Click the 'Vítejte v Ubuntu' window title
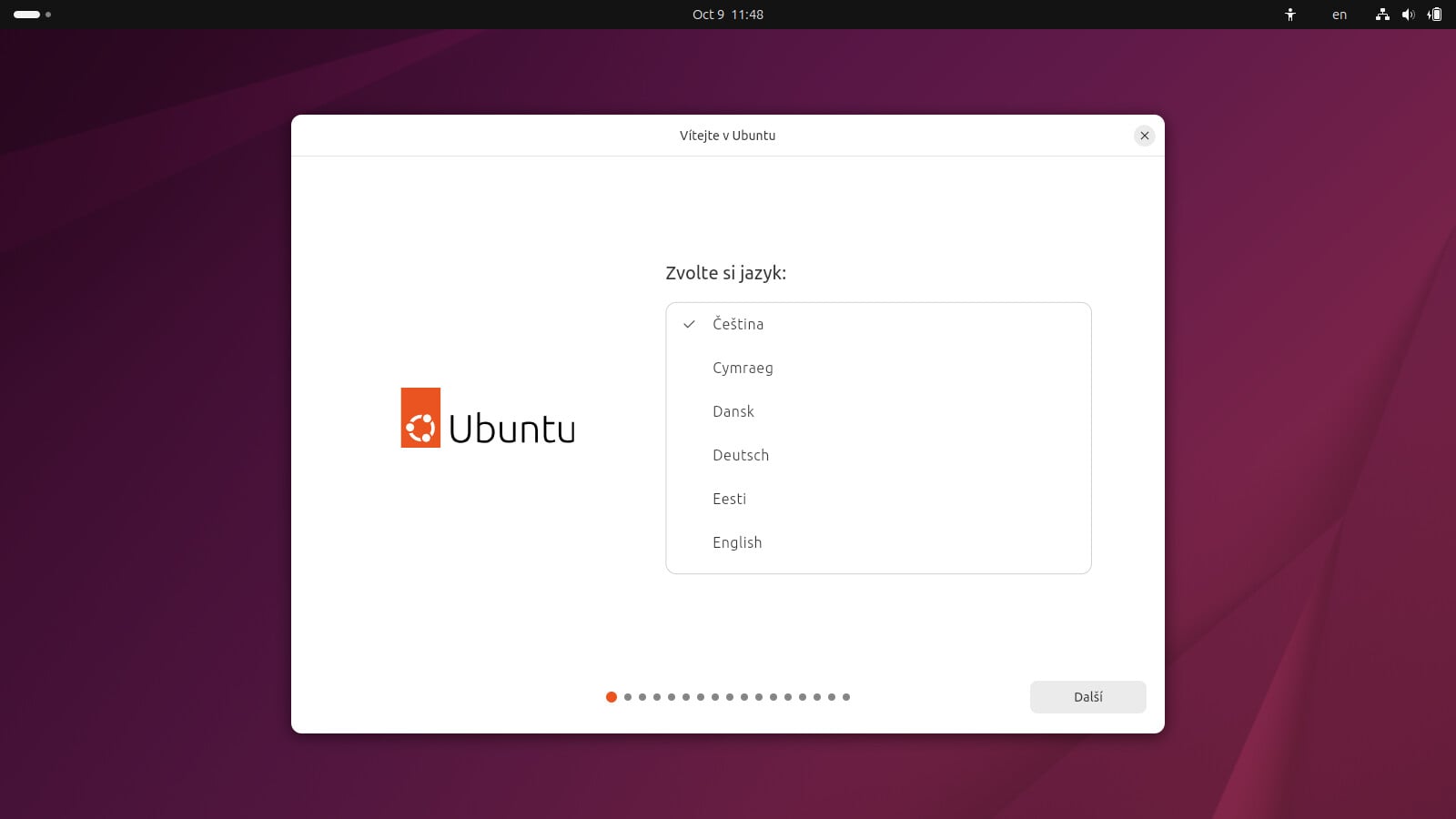 coord(728,136)
